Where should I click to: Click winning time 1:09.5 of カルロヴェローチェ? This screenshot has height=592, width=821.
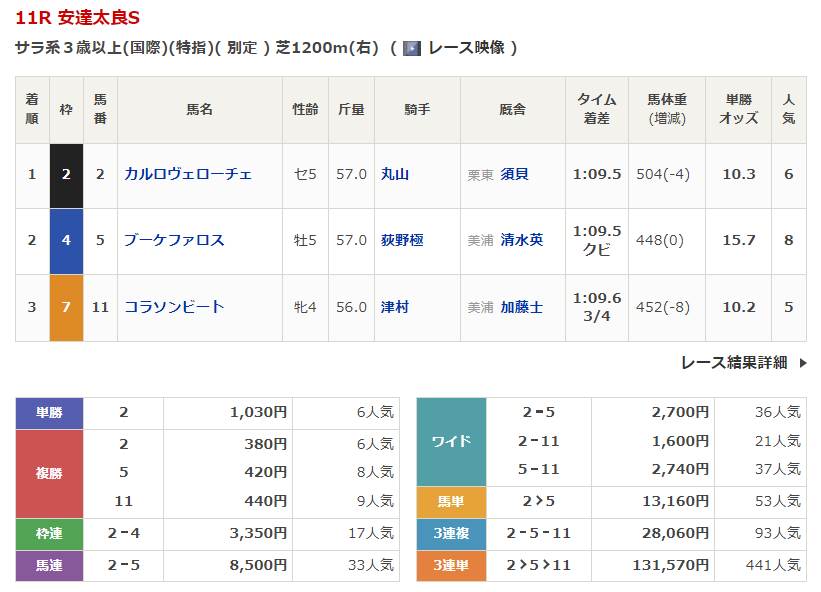pyautogui.click(x=597, y=174)
